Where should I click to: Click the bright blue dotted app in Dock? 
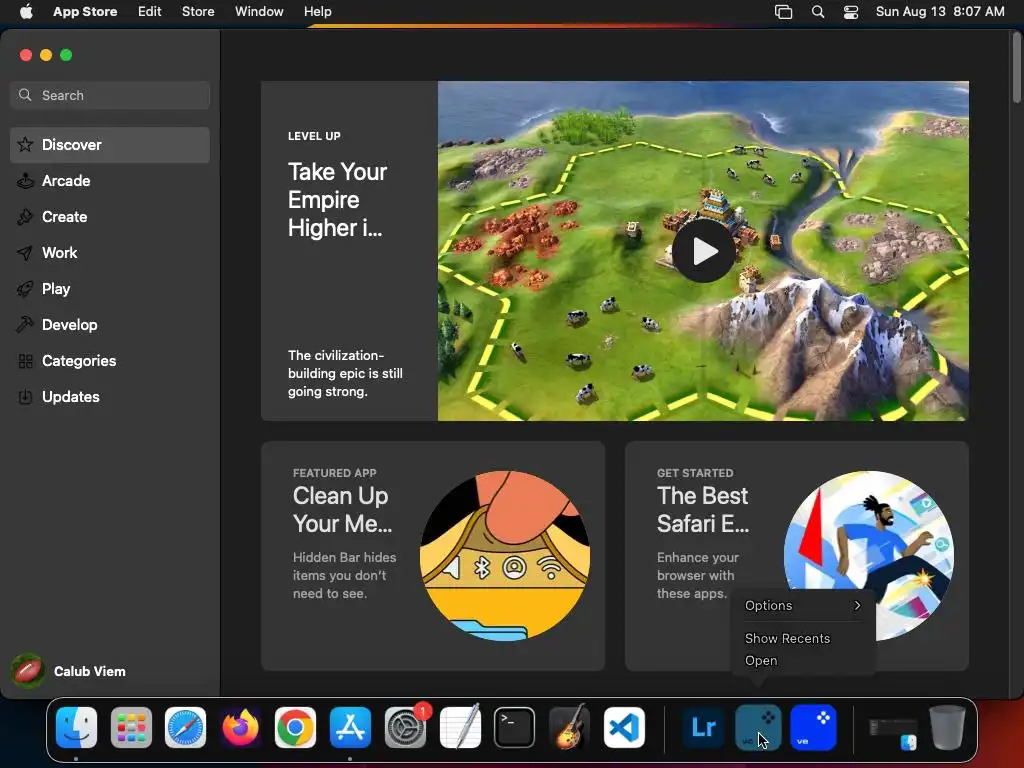coord(813,727)
